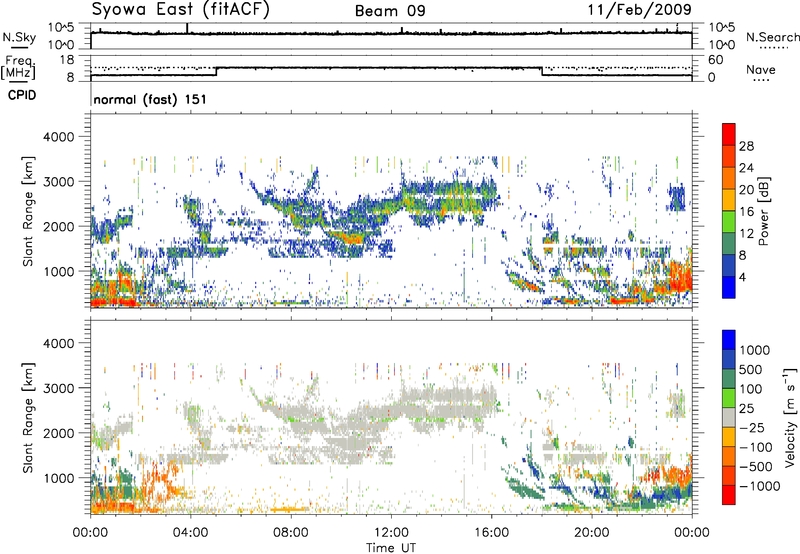Click the '-25' velocity colorbar label
800x554 pixels.
[752, 428]
